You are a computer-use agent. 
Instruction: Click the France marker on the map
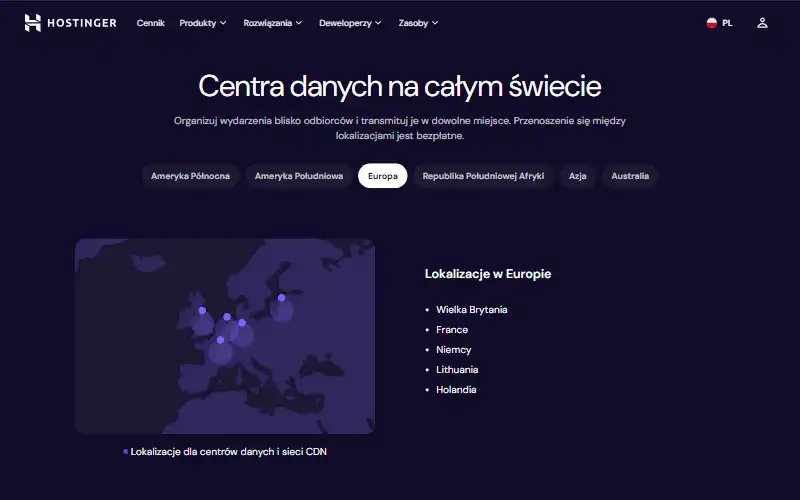point(220,340)
